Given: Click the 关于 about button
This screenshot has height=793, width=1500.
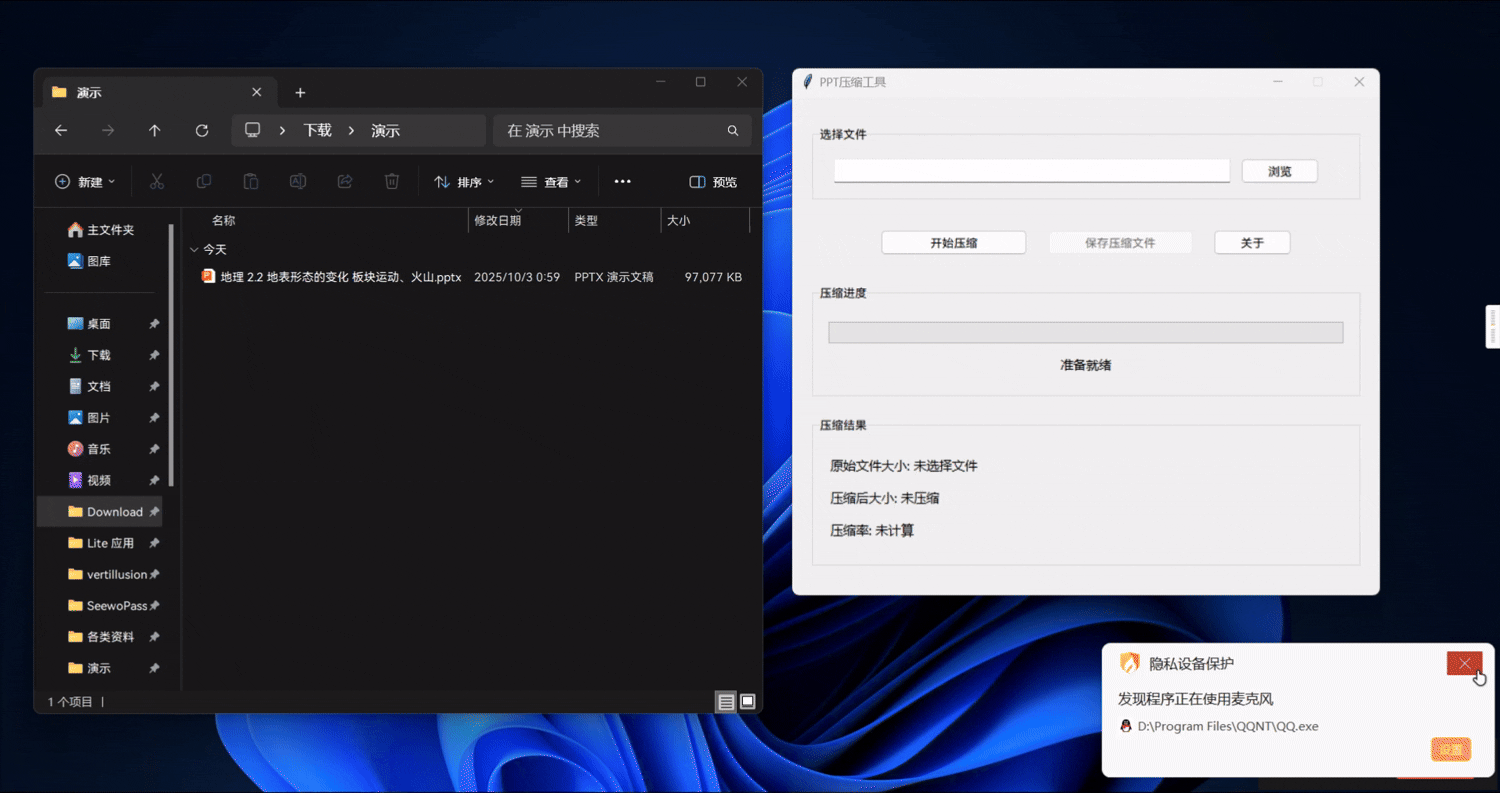Looking at the screenshot, I should click(1252, 243).
